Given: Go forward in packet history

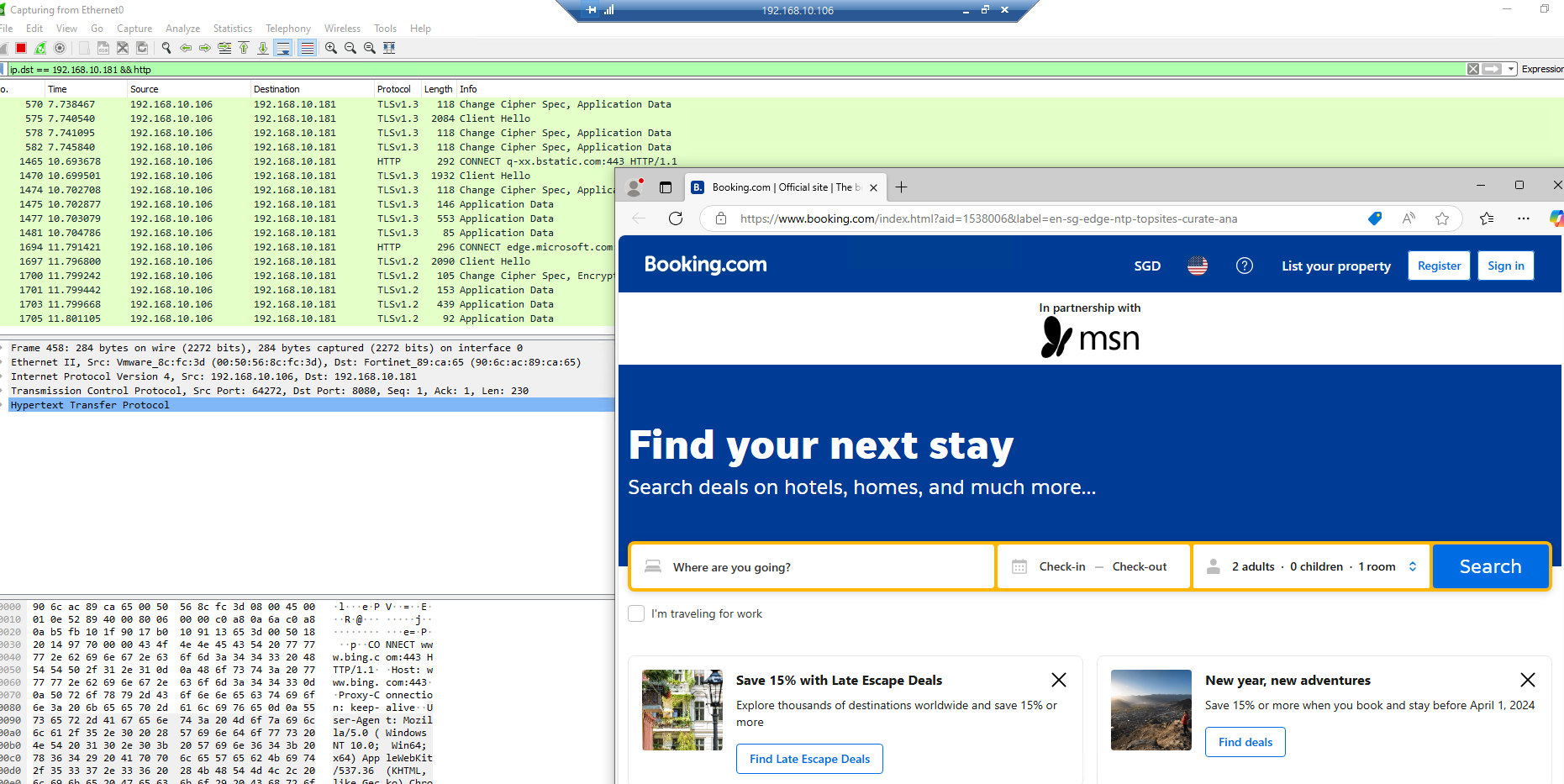Looking at the screenshot, I should pos(205,48).
